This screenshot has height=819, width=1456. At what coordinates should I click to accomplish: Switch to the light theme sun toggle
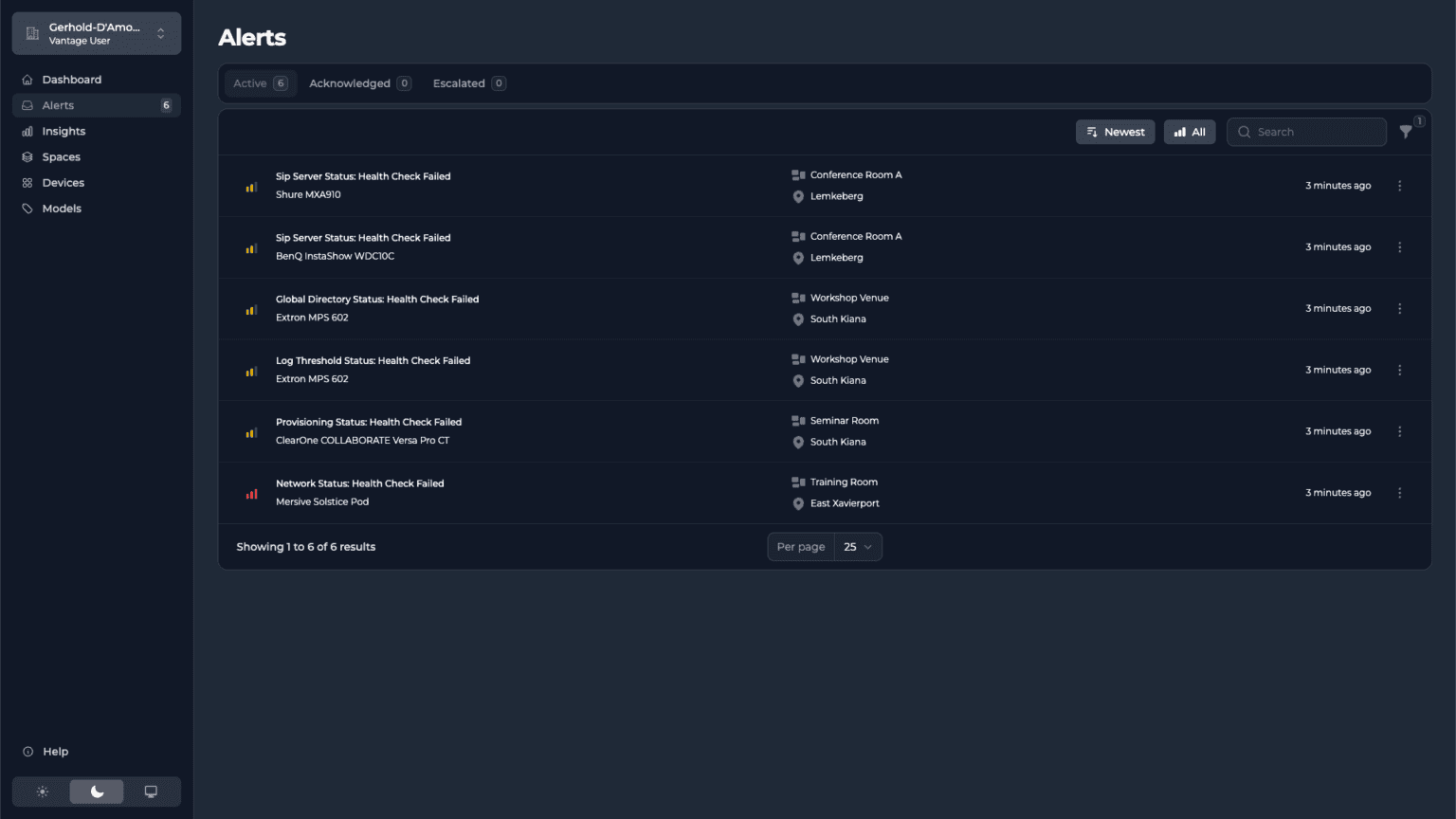tap(43, 792)
